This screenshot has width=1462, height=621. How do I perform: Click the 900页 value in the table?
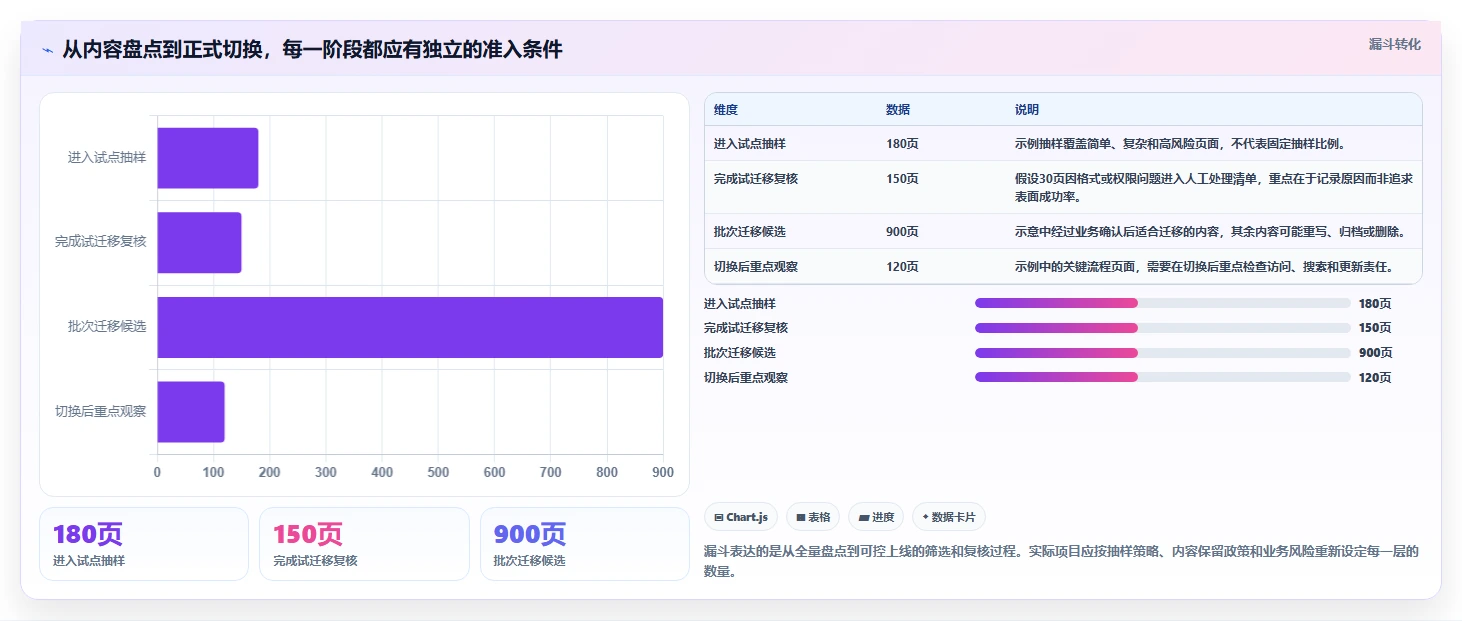902,232
